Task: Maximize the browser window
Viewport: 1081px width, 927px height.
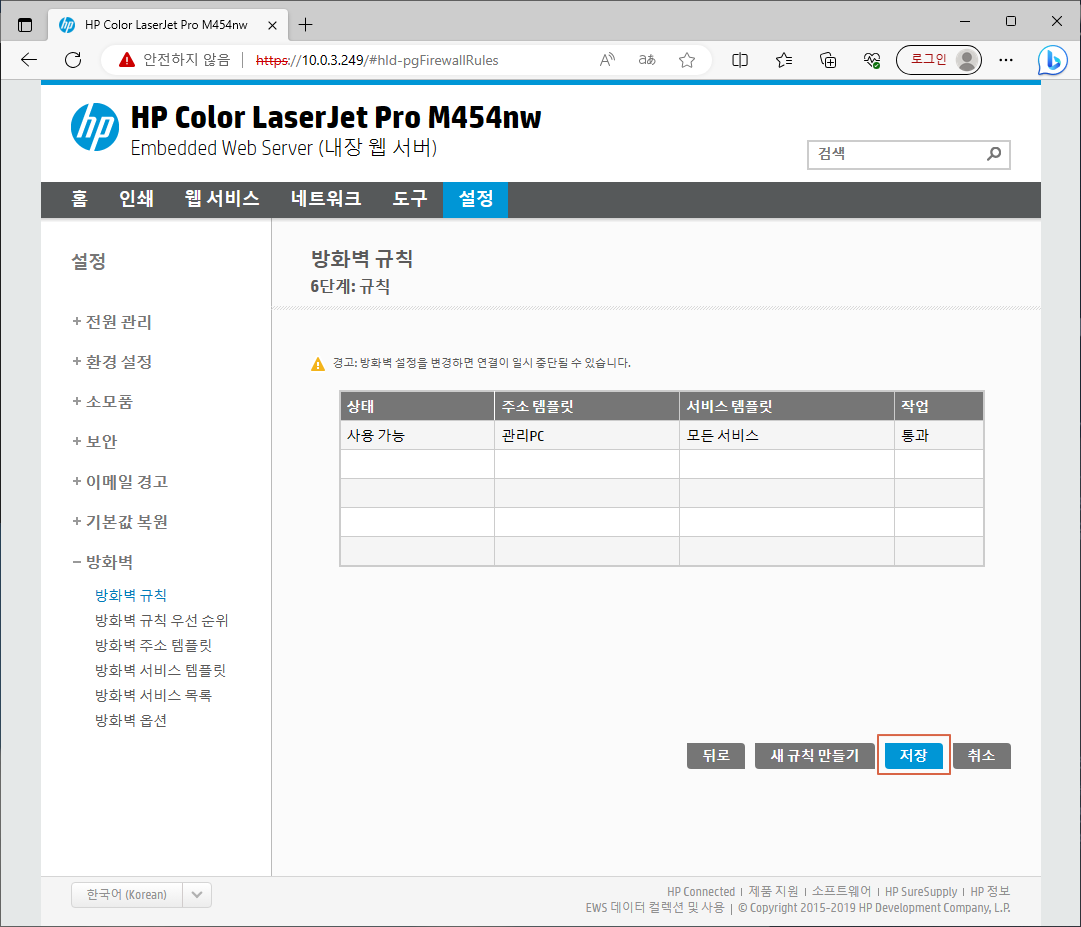Action: pyautogui.click(x=1011, y=21)
